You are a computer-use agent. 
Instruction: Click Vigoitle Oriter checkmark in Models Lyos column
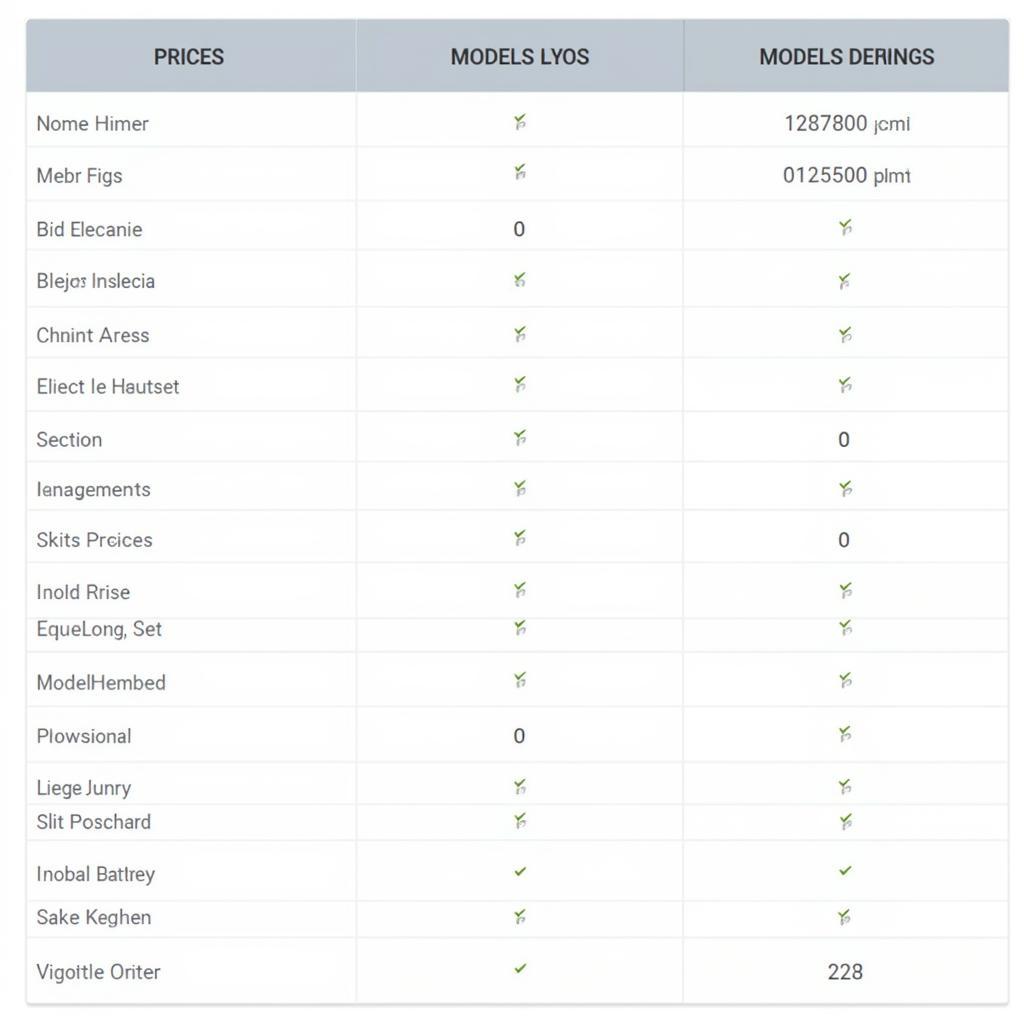[x=520, y=969]
